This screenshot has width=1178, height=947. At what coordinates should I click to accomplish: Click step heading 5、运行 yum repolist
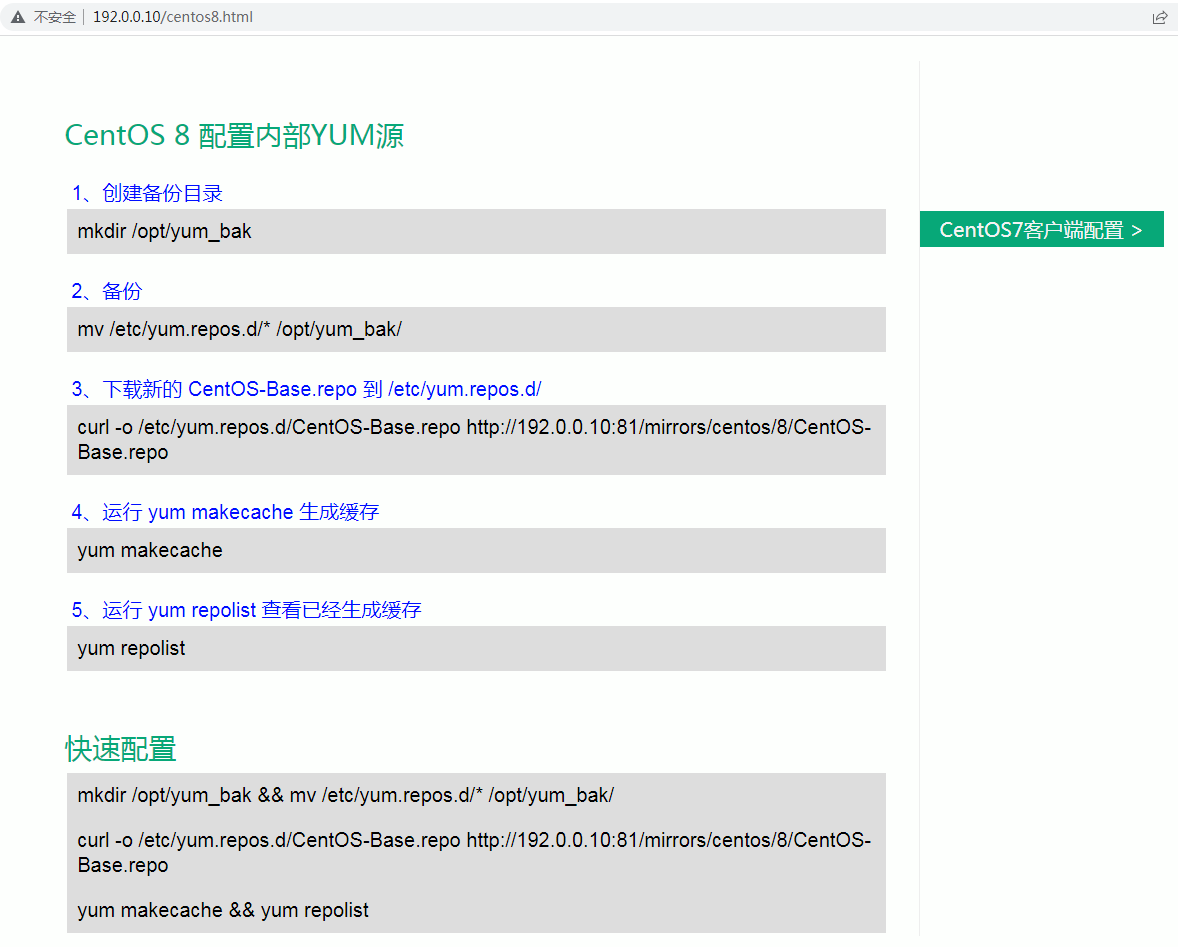pyautogui.click(x=246, y=610)
